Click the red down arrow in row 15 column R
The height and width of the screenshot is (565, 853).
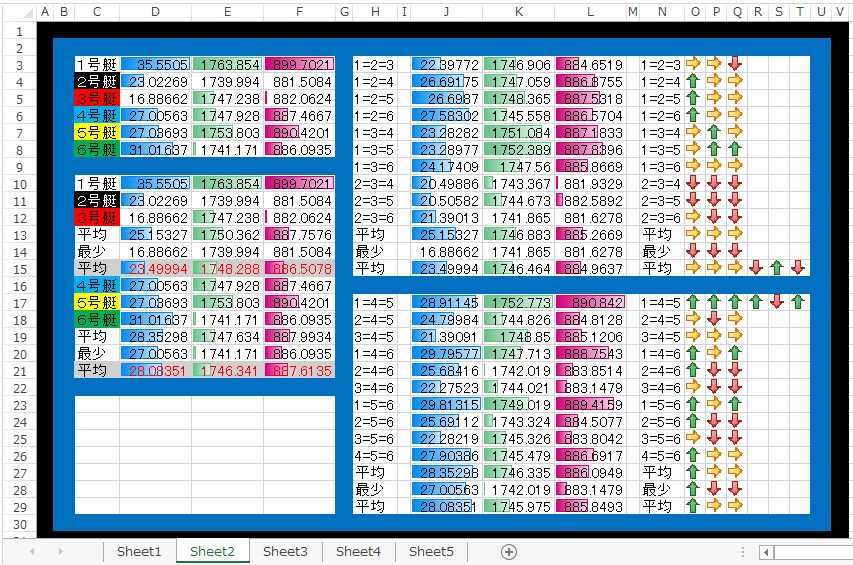[x=756, y=268]
